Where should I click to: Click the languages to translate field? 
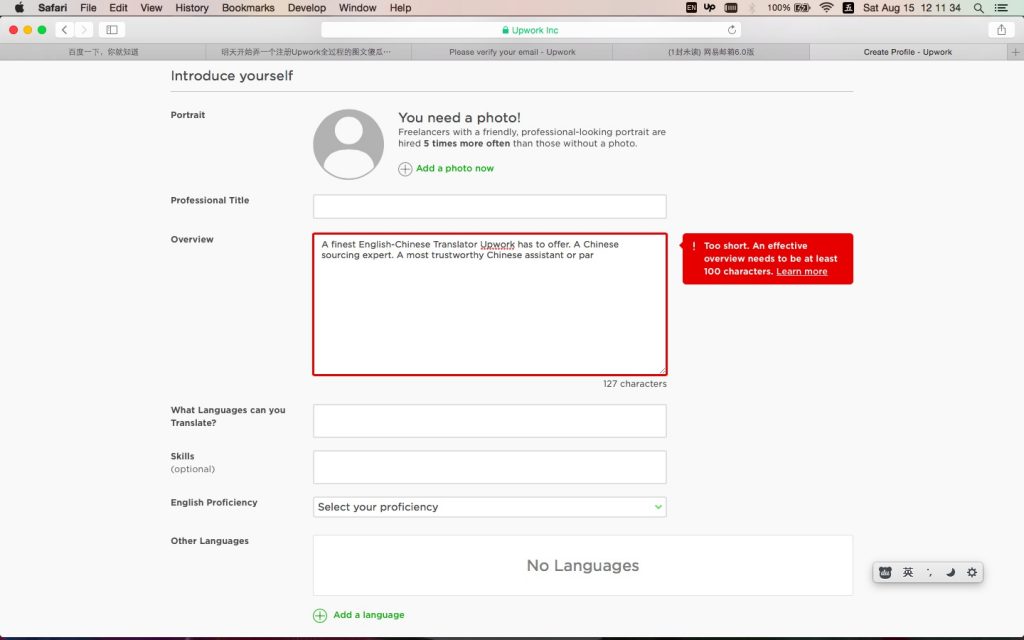click(489, 421)
